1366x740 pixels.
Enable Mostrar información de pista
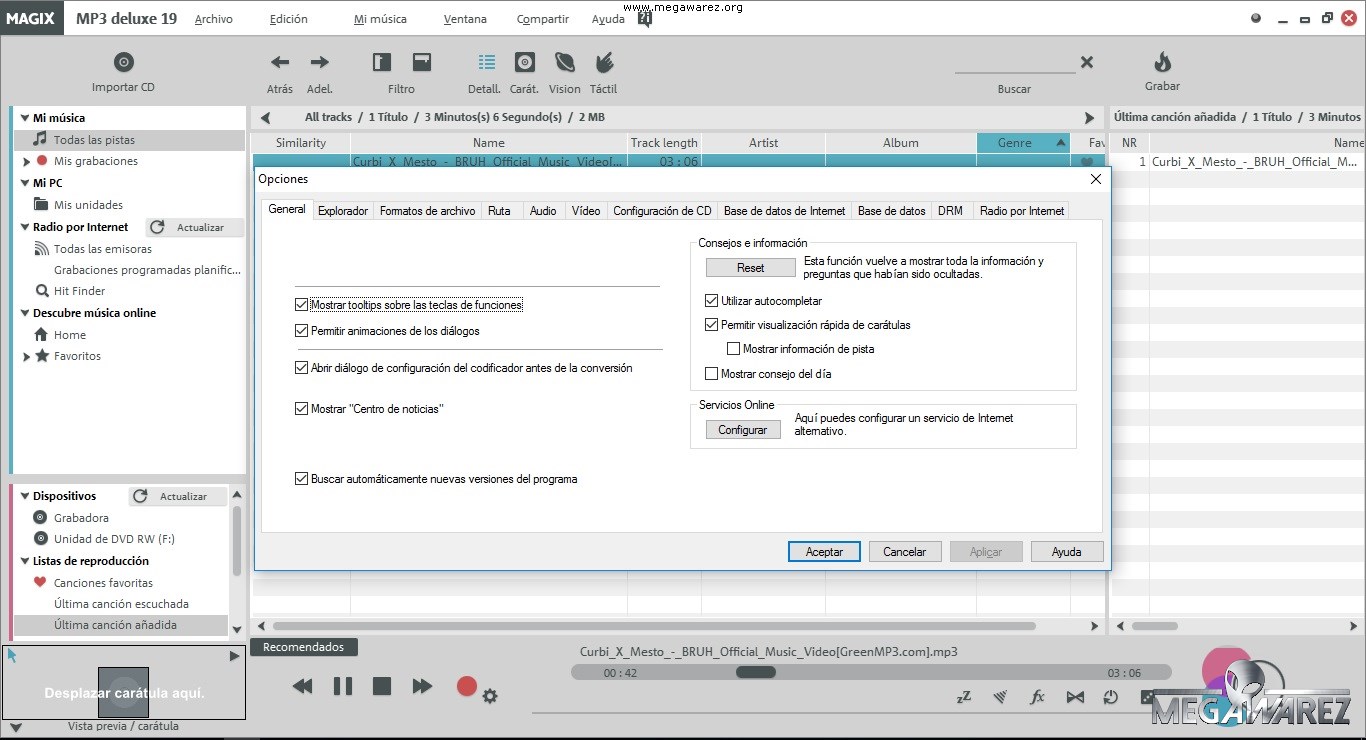[x=735, y=348]
